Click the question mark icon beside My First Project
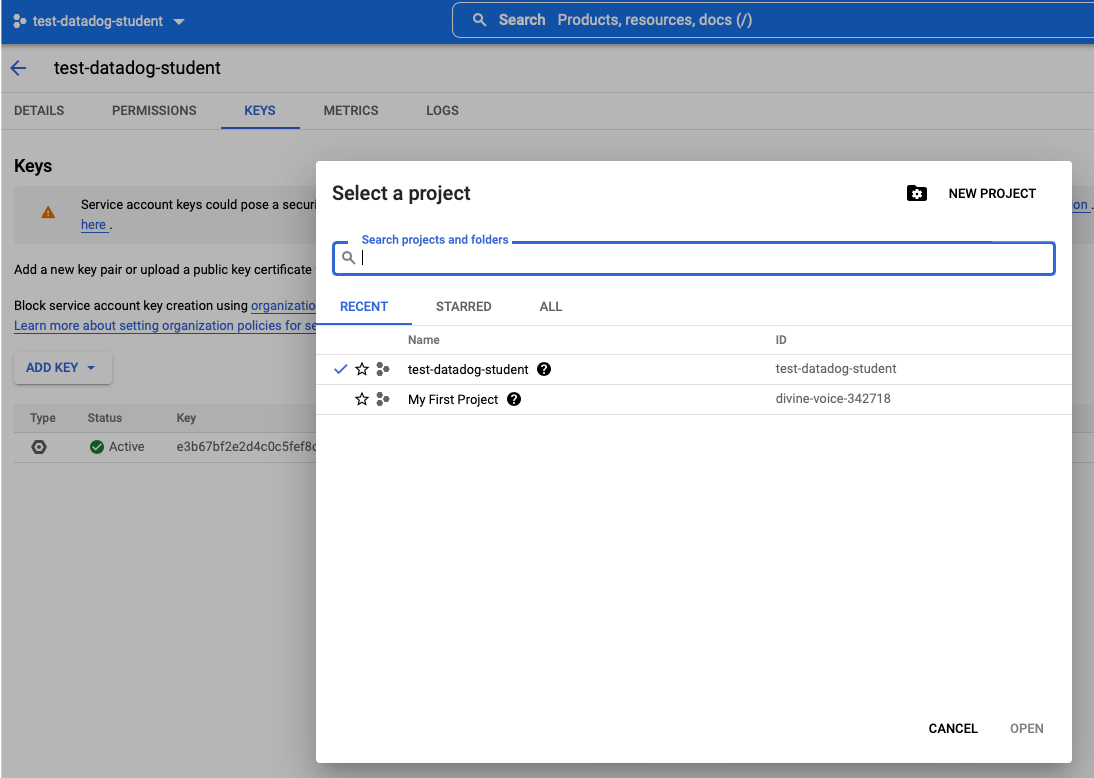Screen dimensions: 1094x778 [513, 399]
